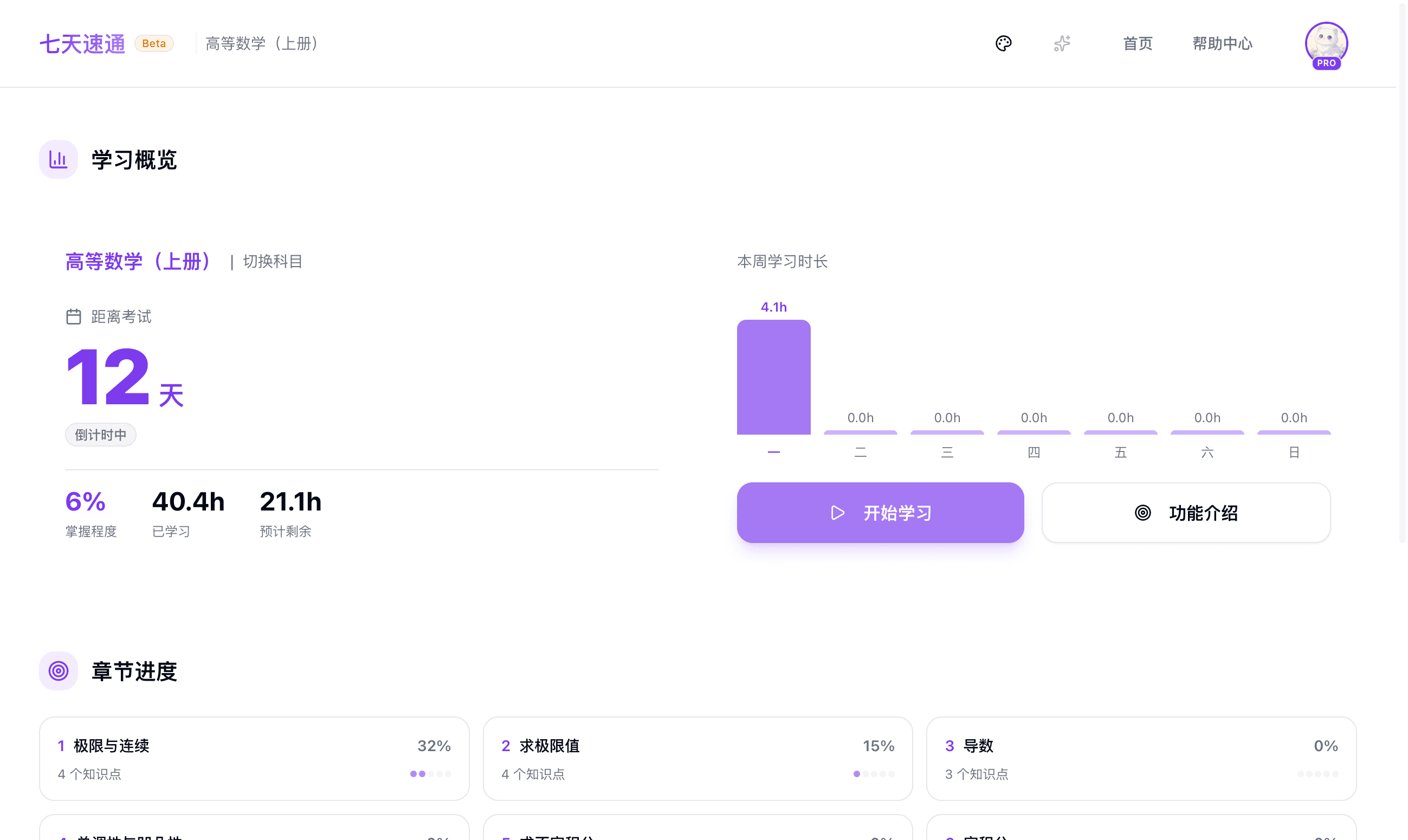The height and width of the screenshot is (840, 1408).
Task: Go to 首页
Action: (1138, 43)
